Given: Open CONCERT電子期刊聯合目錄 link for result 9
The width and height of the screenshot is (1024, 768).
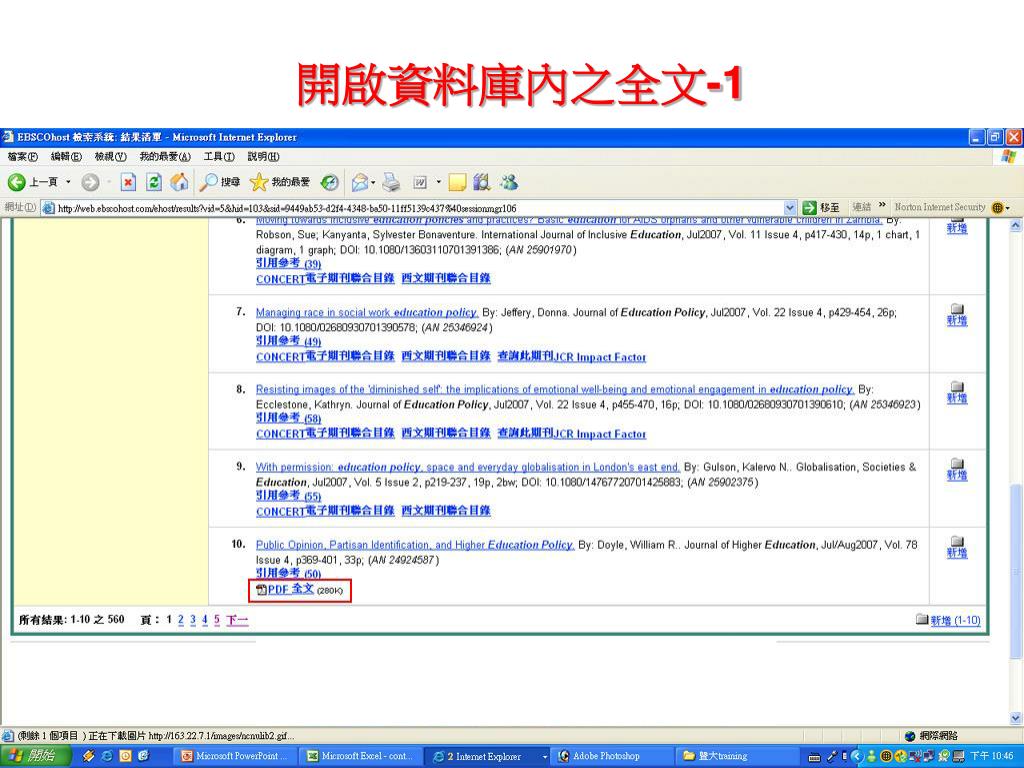Looking at the screenshot, I should [325, 511].
